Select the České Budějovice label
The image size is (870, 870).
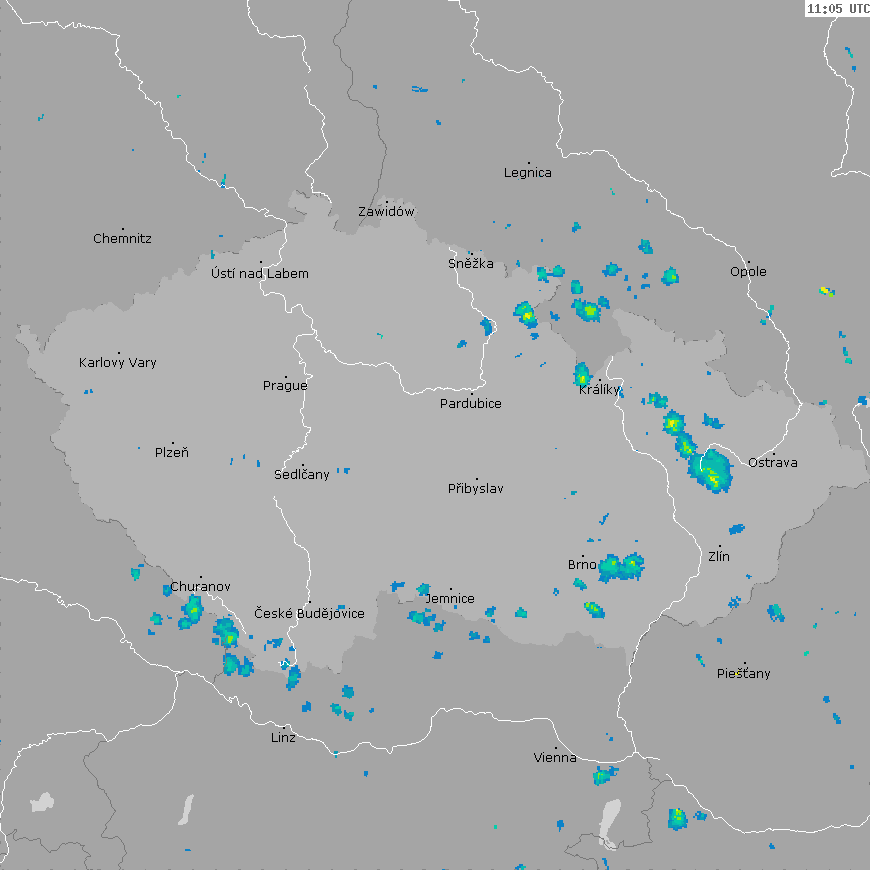309,613
